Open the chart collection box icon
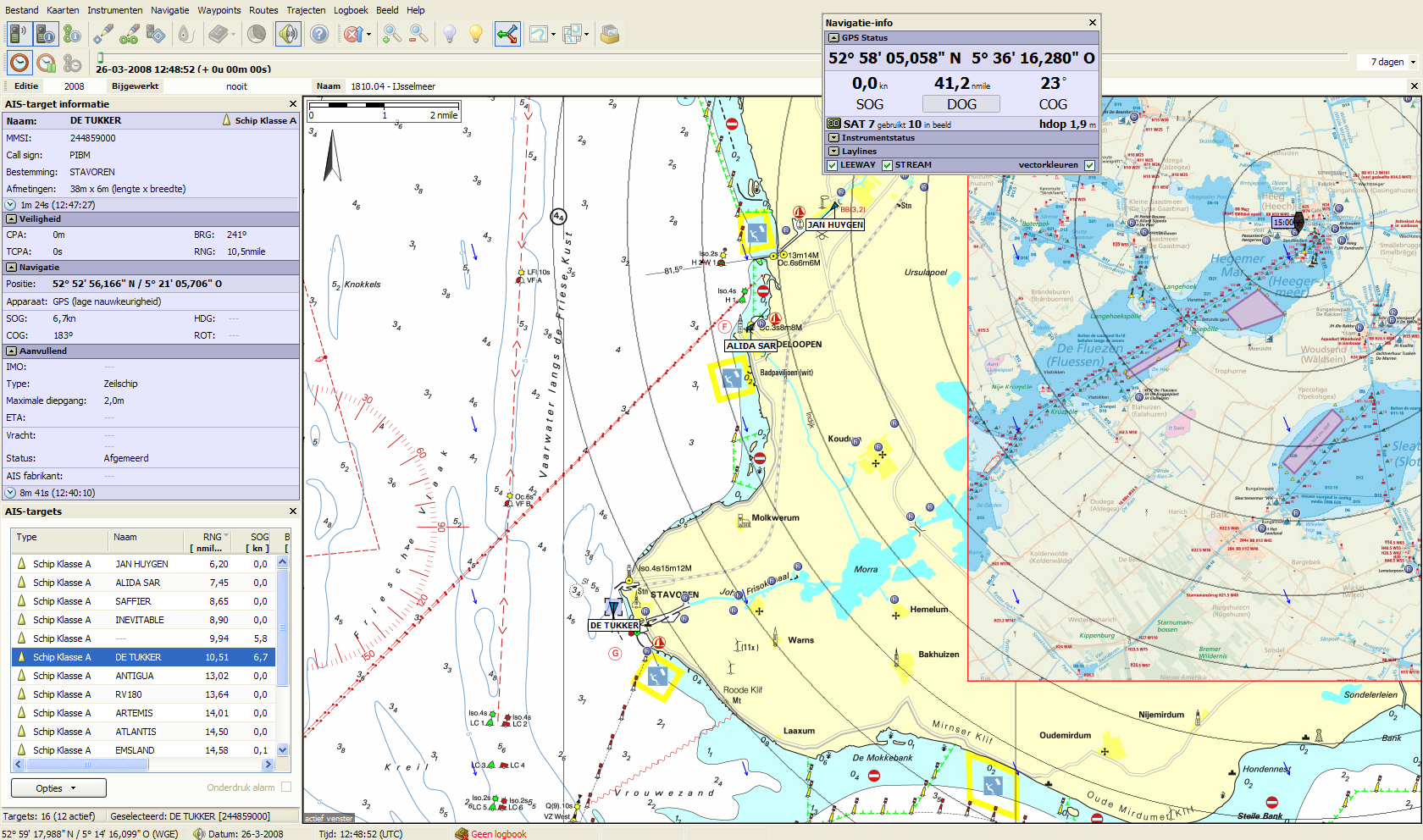 (x=609, y=34)
